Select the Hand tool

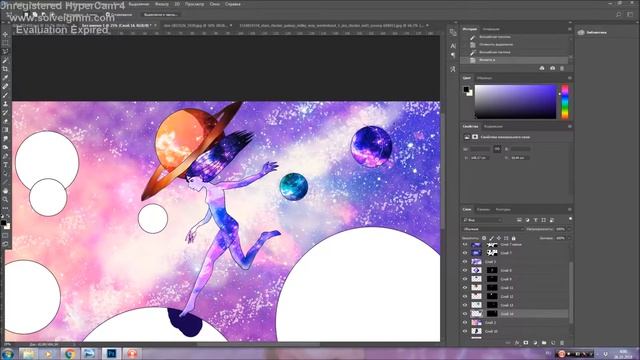point(5,191)
